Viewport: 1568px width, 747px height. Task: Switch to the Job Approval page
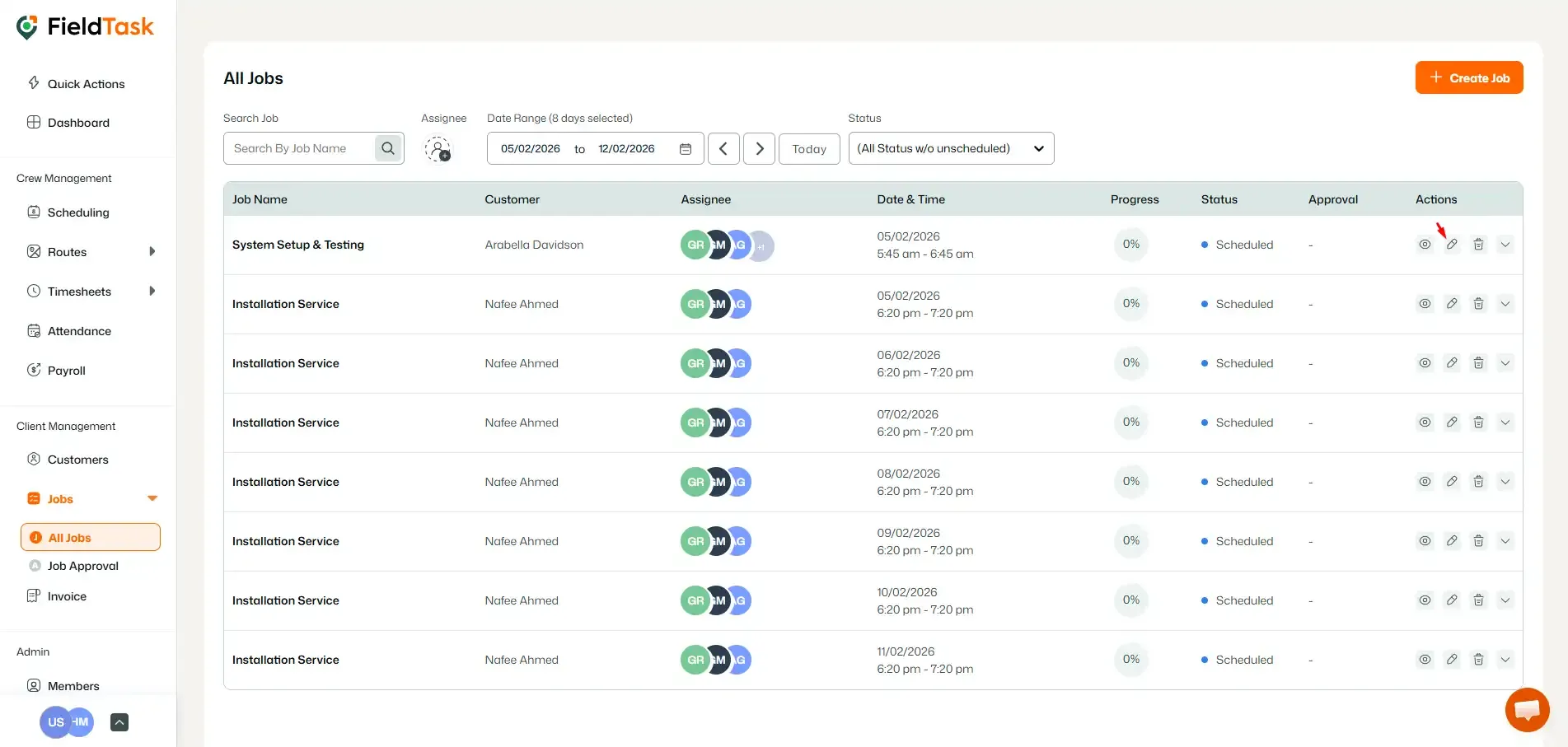pos(82,566)
